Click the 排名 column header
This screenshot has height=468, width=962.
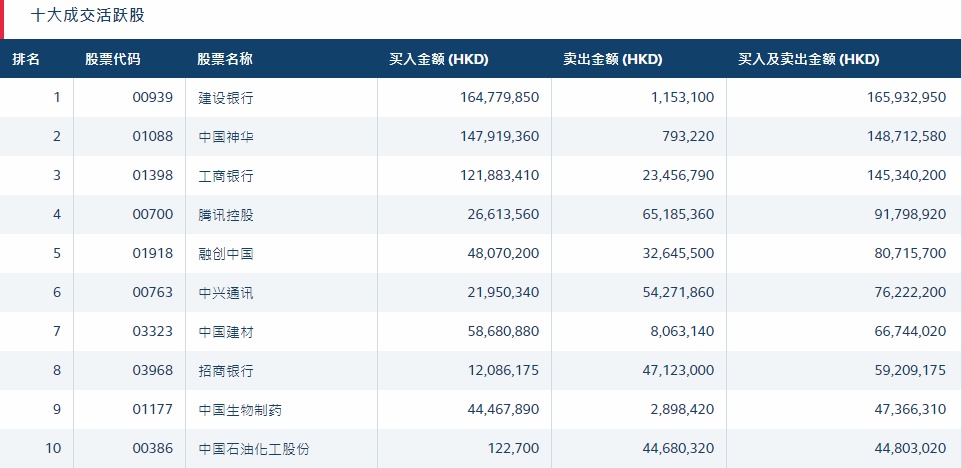click(26, 59)
